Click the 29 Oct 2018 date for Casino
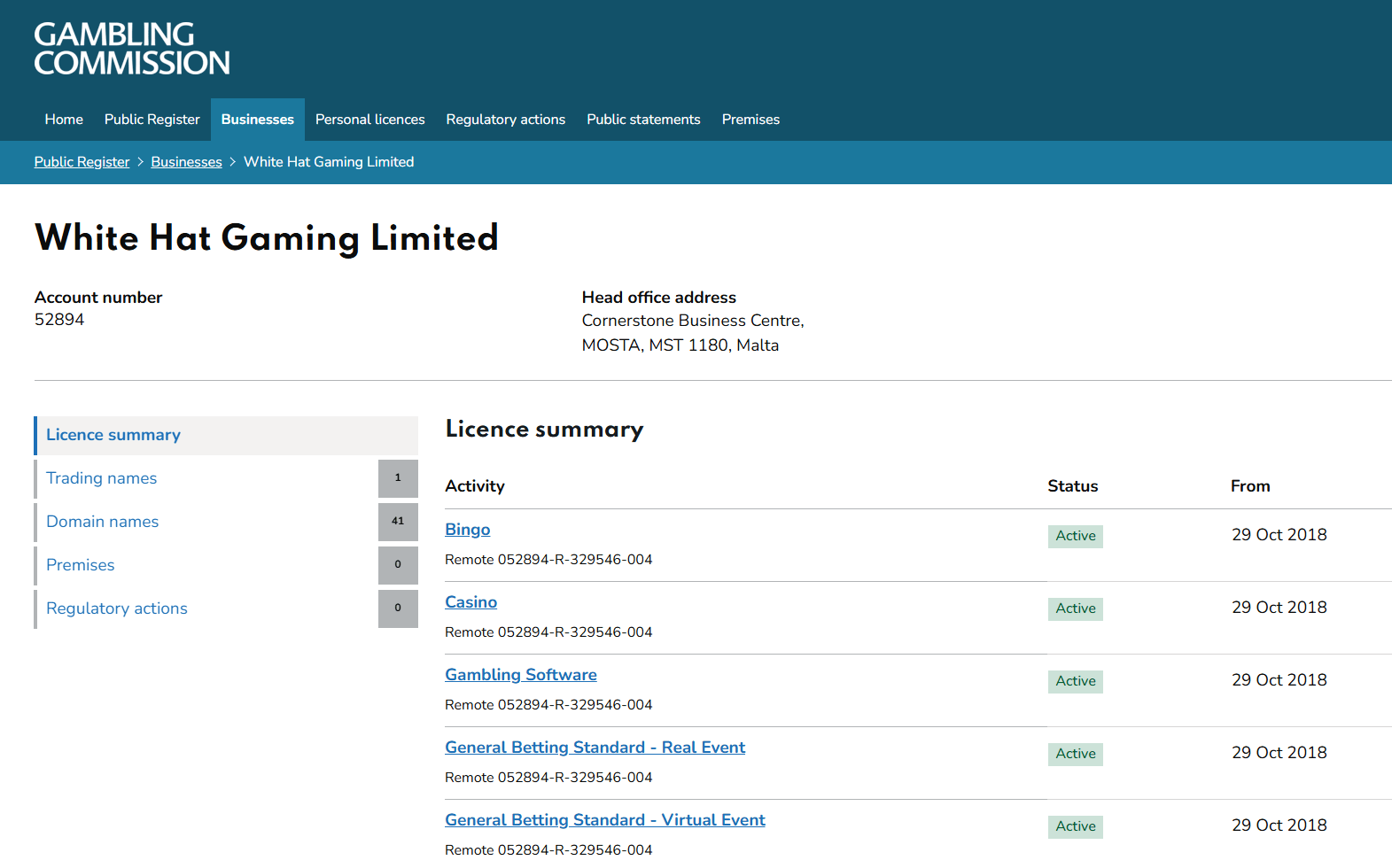The height and width of the screenshot is (868, 1392). click(1279, 608)
